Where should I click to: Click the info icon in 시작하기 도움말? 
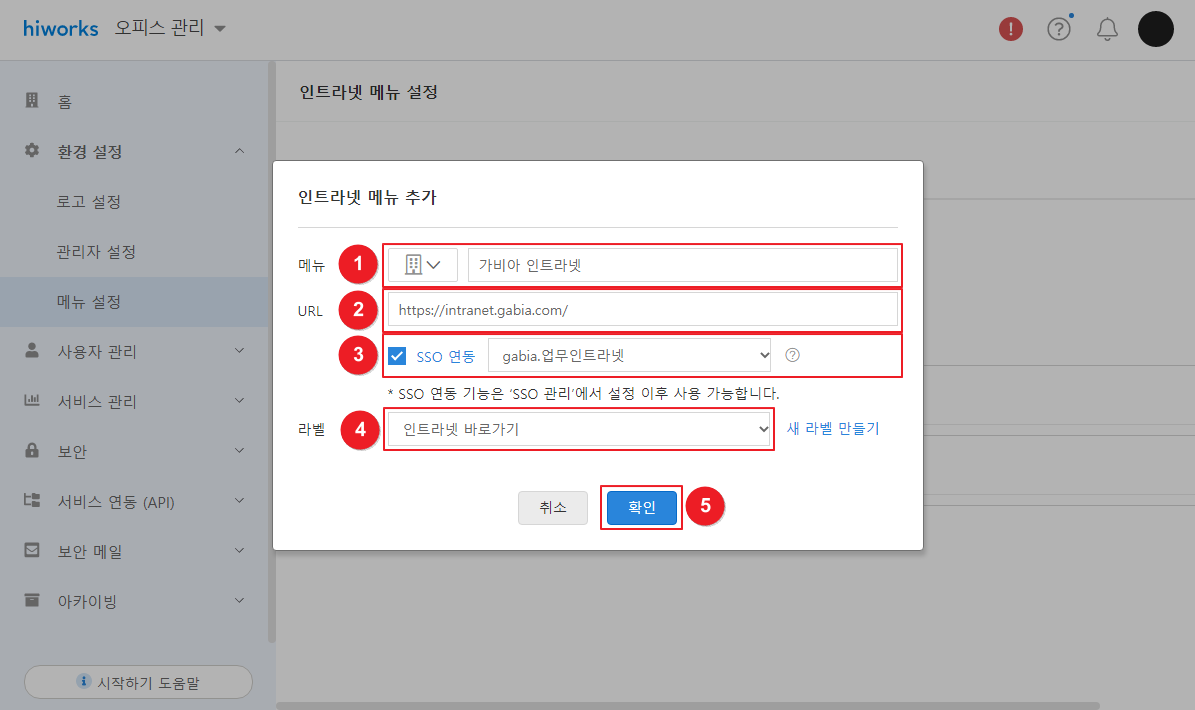(84, 681)
